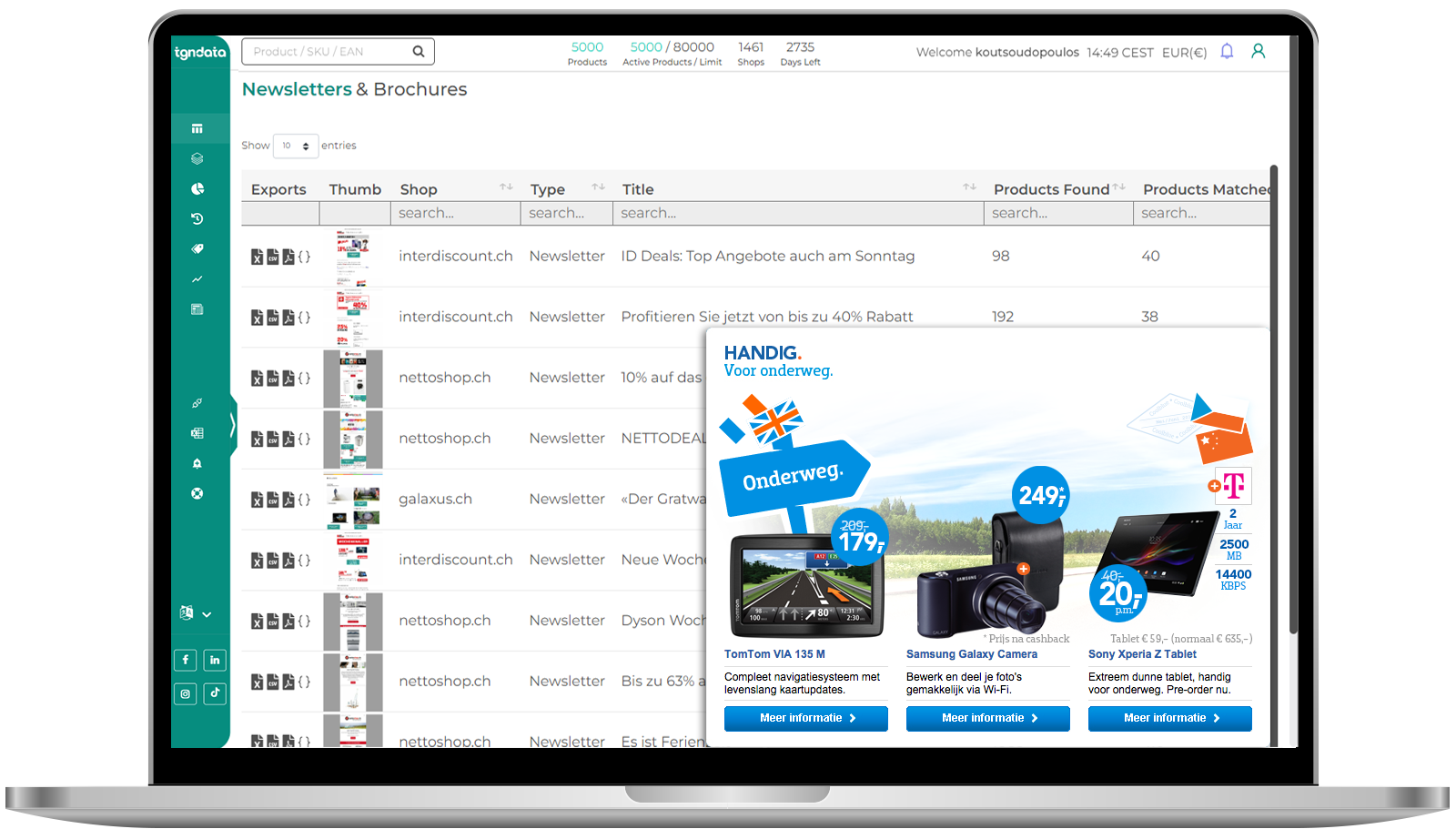
Task: Open the table dashboard sidebar icon
Action: (197, 128)
